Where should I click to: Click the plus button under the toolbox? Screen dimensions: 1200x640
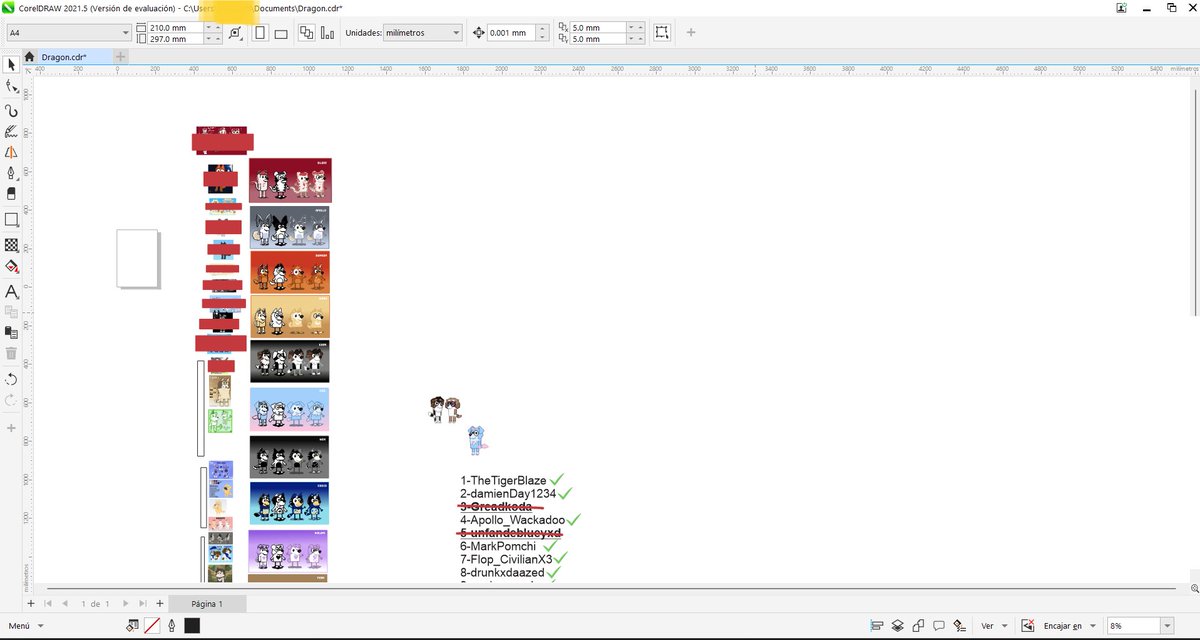tap(11, 428)
